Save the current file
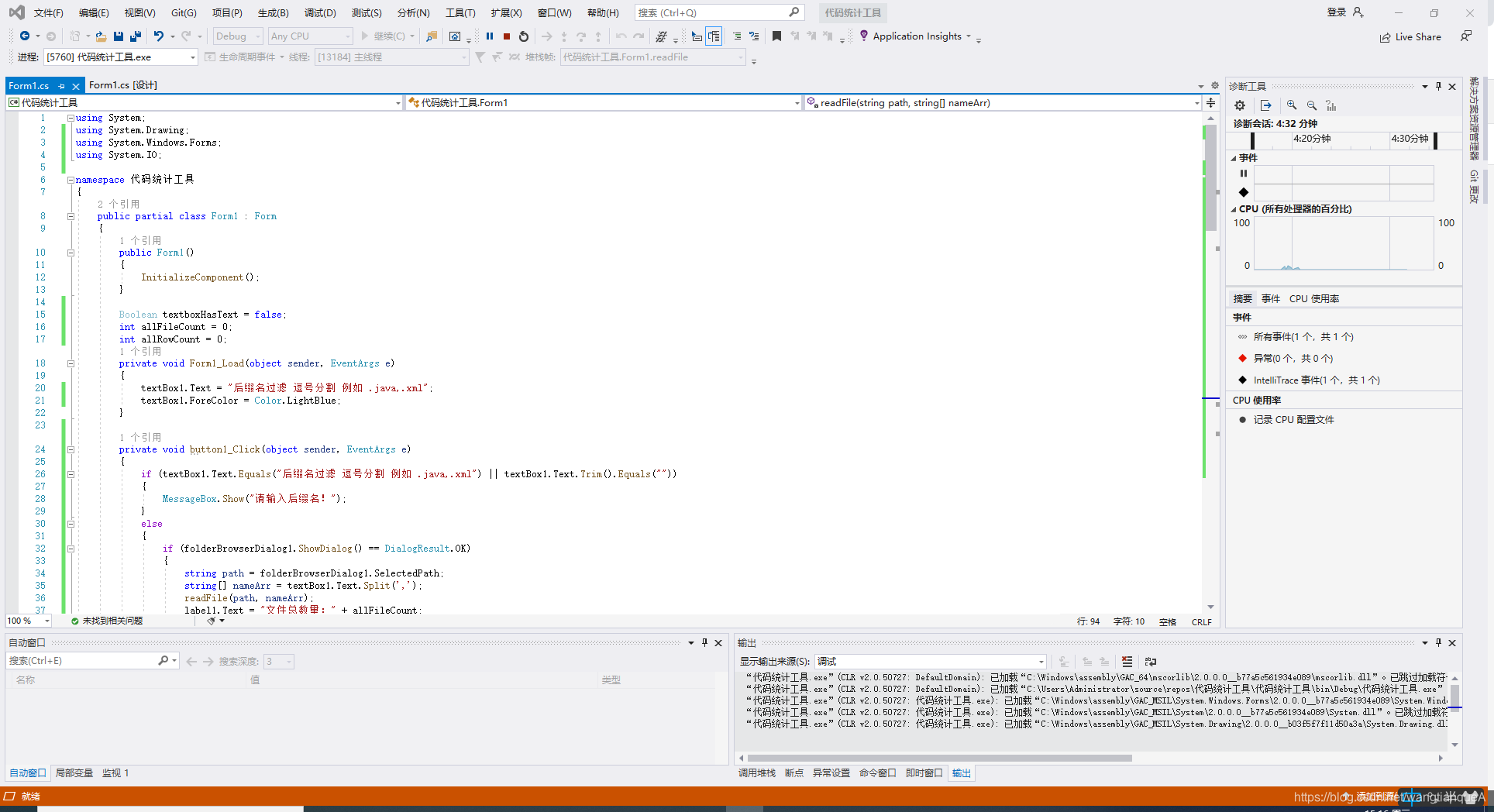1494x812 pixels. [119, 36]
